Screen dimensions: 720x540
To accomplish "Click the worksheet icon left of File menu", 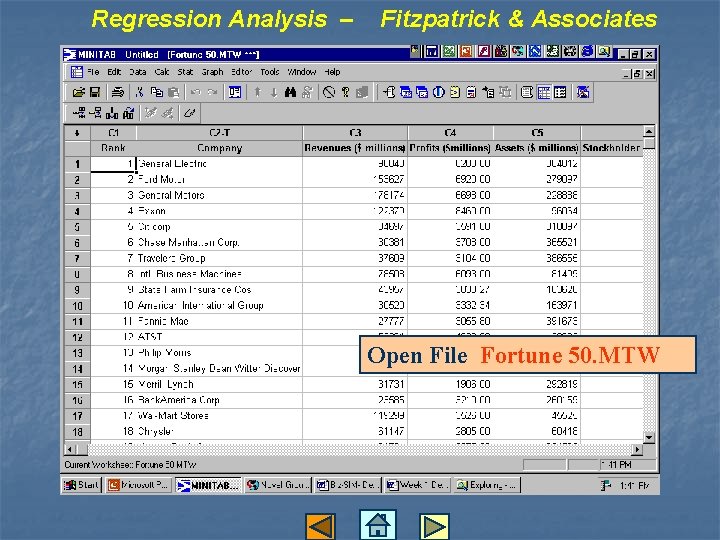I will point(77,72).
